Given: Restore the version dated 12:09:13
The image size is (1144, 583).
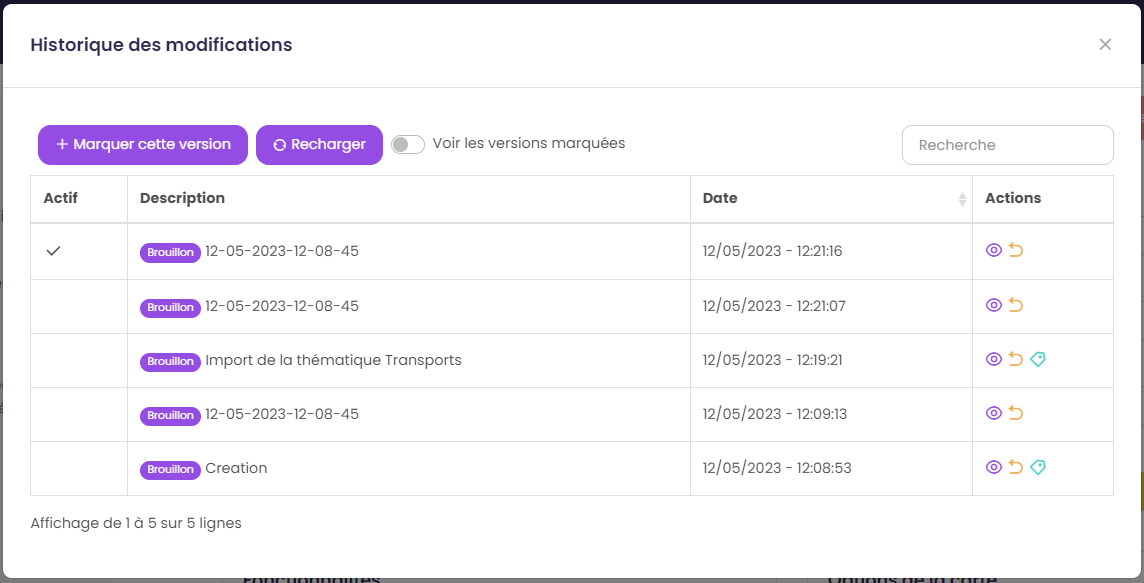Looking at the screenshot, I should (1016, 413).
